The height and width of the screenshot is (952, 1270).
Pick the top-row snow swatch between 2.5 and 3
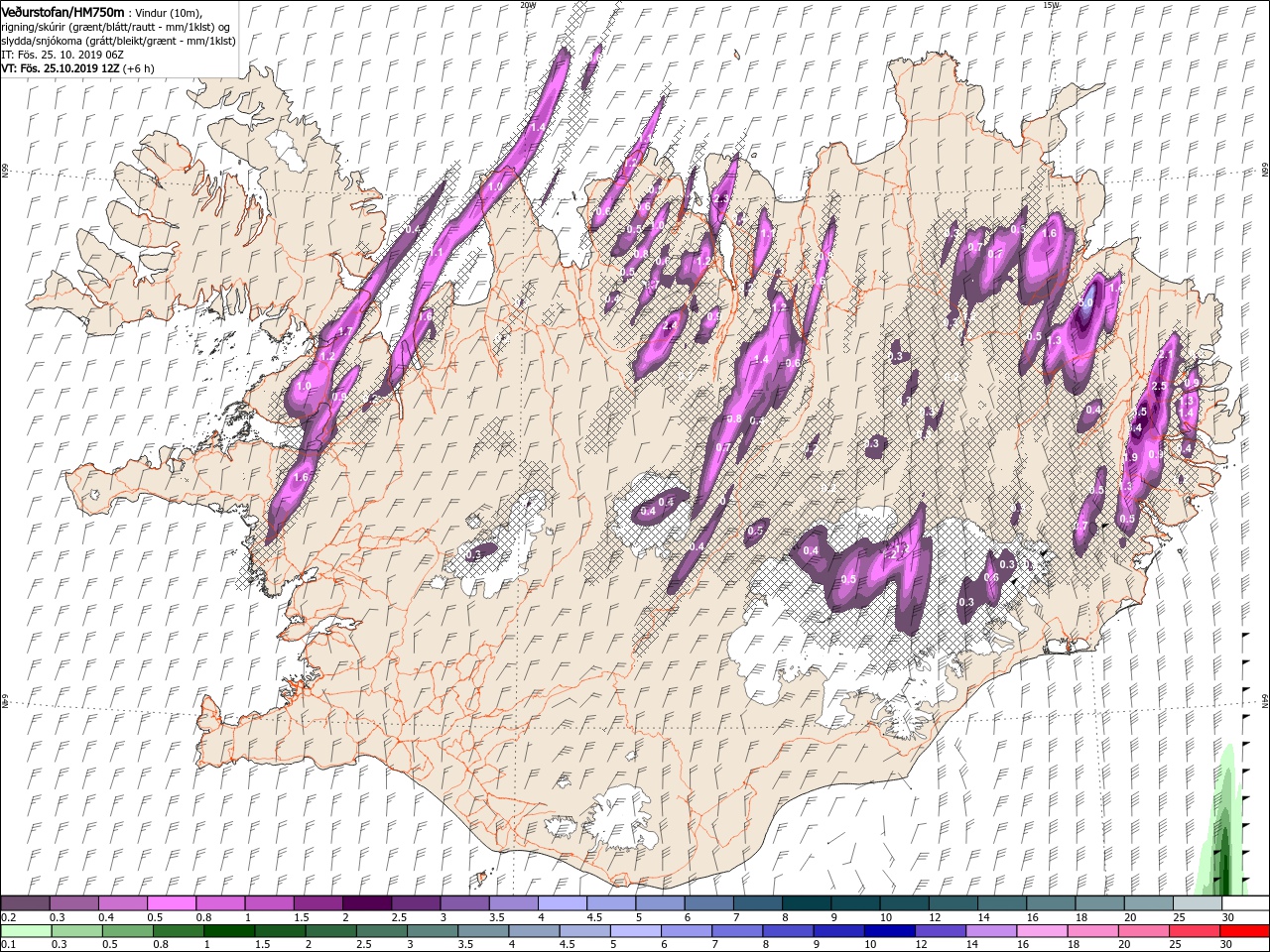(415, 902)
